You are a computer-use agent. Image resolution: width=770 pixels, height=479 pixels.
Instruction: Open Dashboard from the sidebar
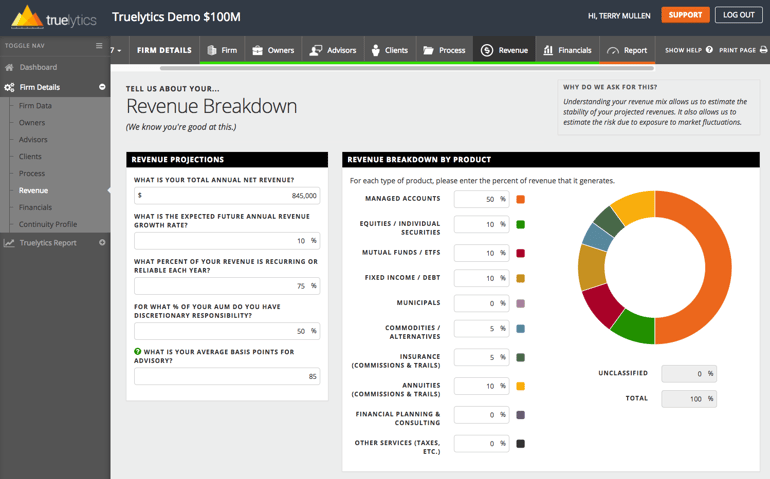(38, 67)
